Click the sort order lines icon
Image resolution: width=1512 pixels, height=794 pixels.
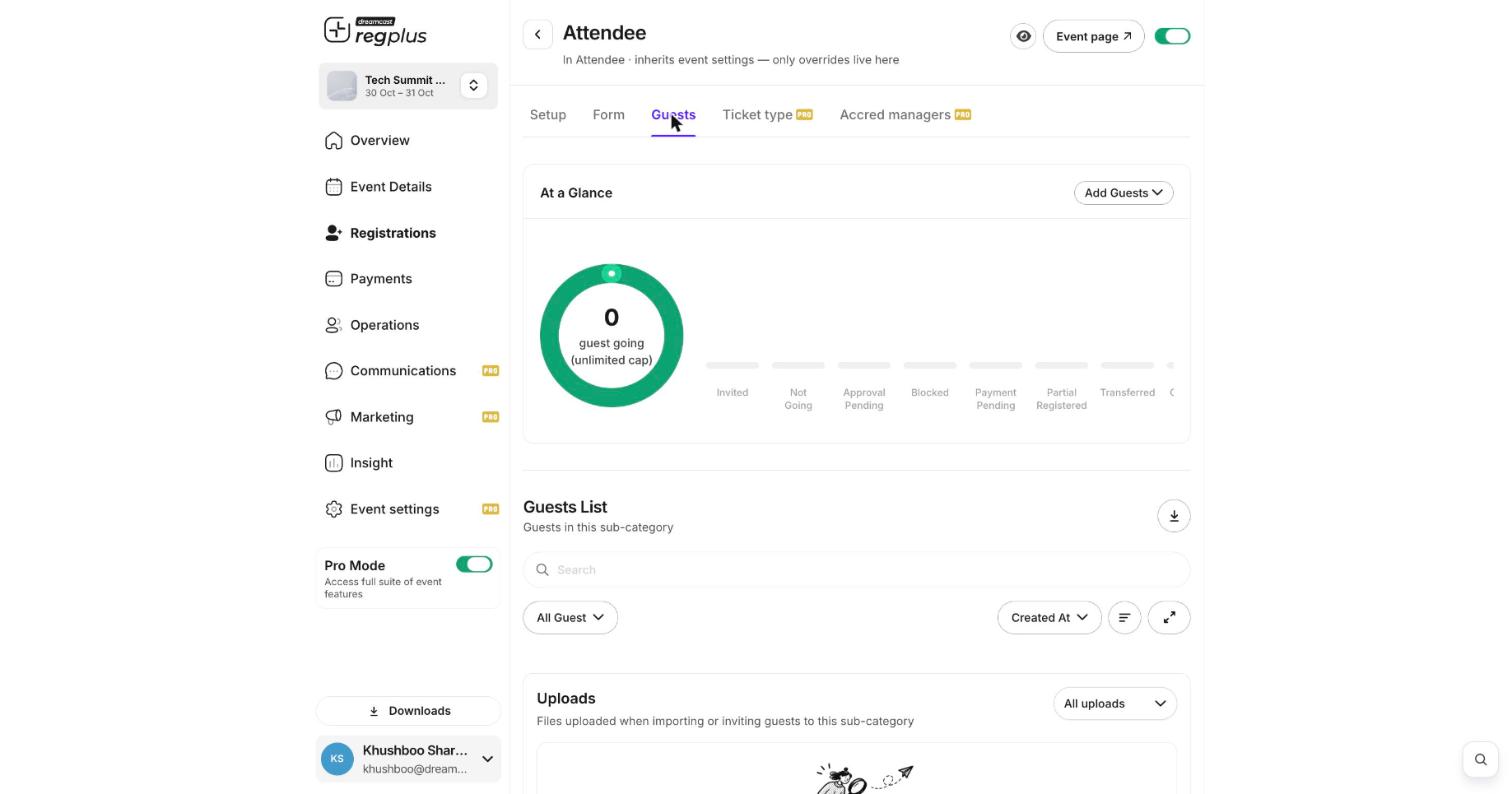coord(1124,618)
